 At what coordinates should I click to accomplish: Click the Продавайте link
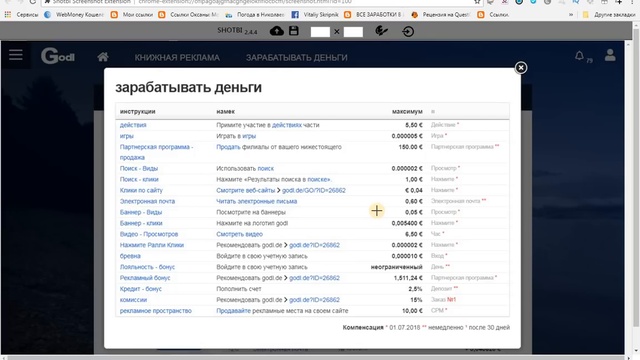coord(233,311)
